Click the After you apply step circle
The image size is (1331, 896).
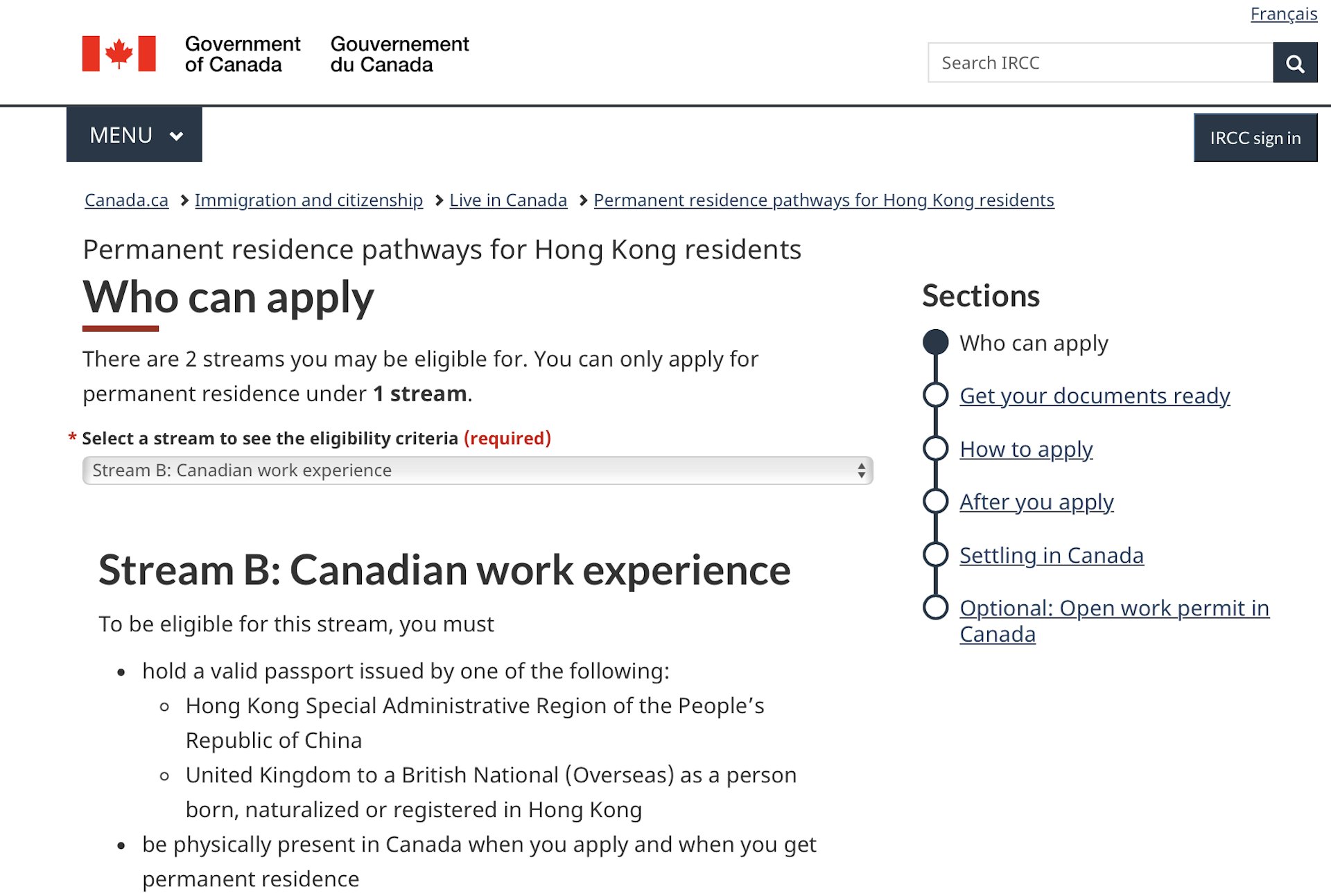click(935, 501)
